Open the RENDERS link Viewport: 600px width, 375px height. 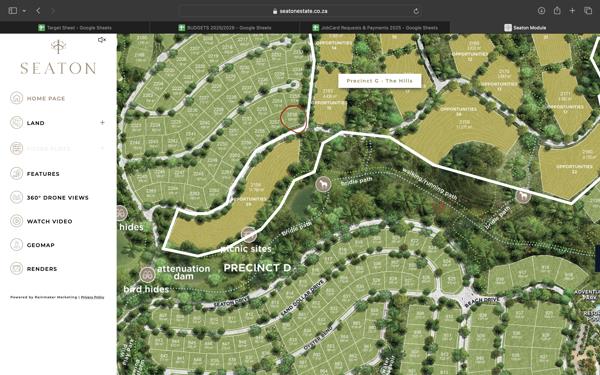42,269
